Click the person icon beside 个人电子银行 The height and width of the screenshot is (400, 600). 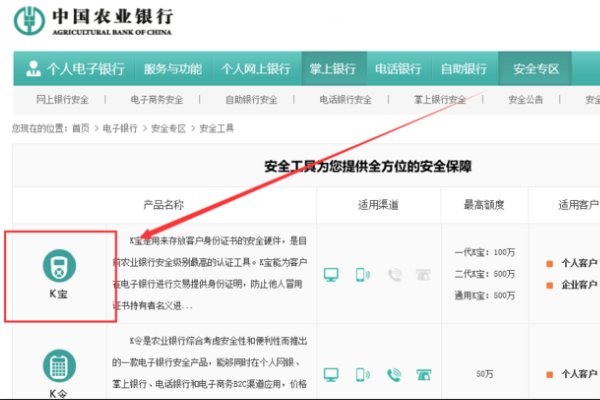pyautogui.click(x=33, y=69)
